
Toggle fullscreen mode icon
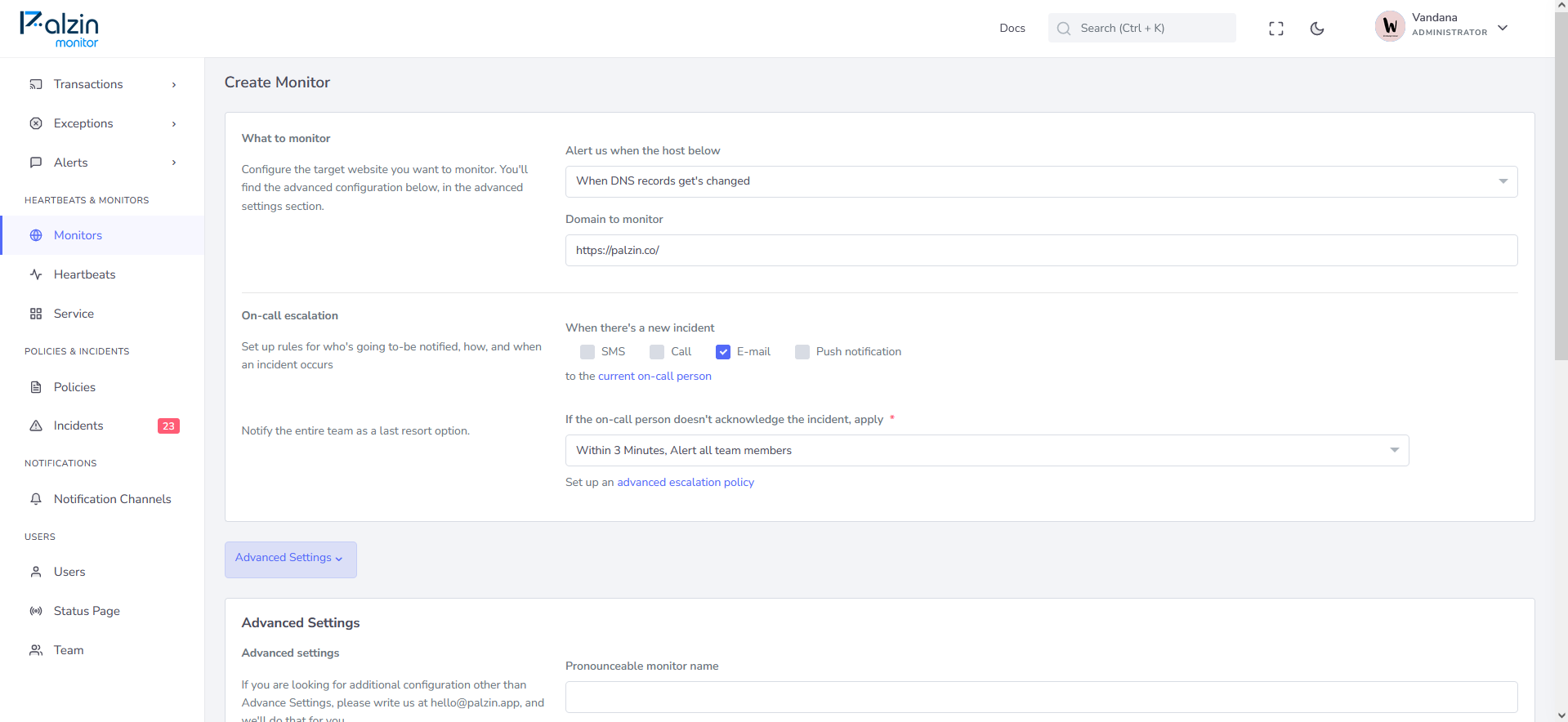coord(1276,29)
